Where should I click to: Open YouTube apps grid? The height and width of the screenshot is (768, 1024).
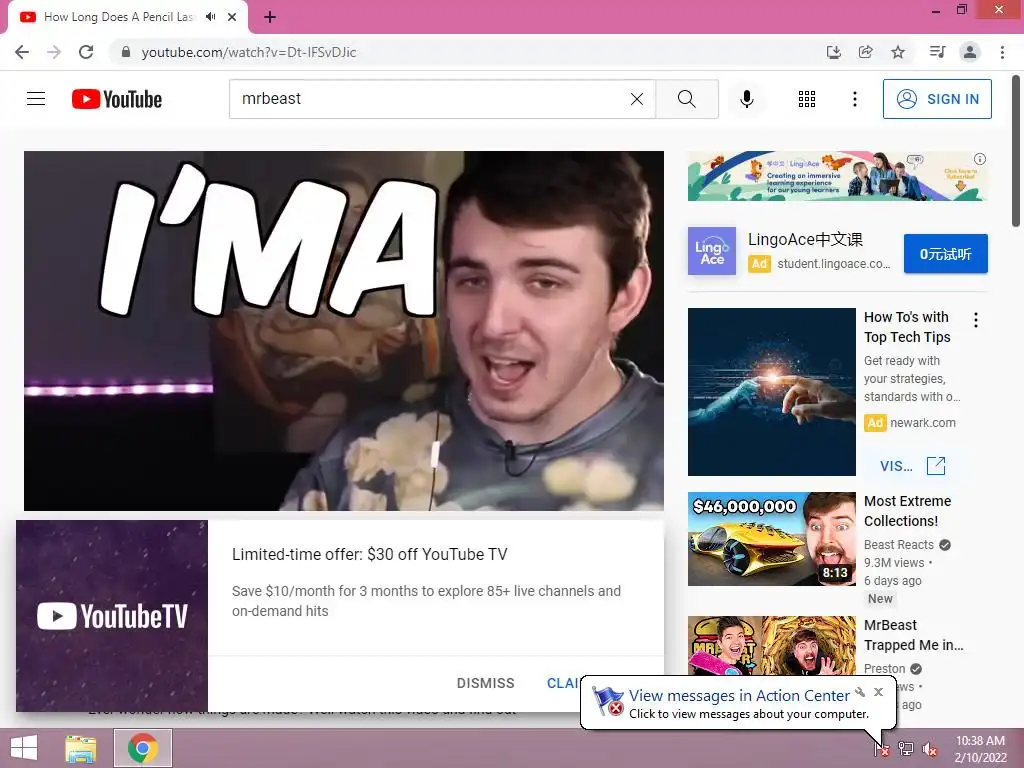(807, 99)
